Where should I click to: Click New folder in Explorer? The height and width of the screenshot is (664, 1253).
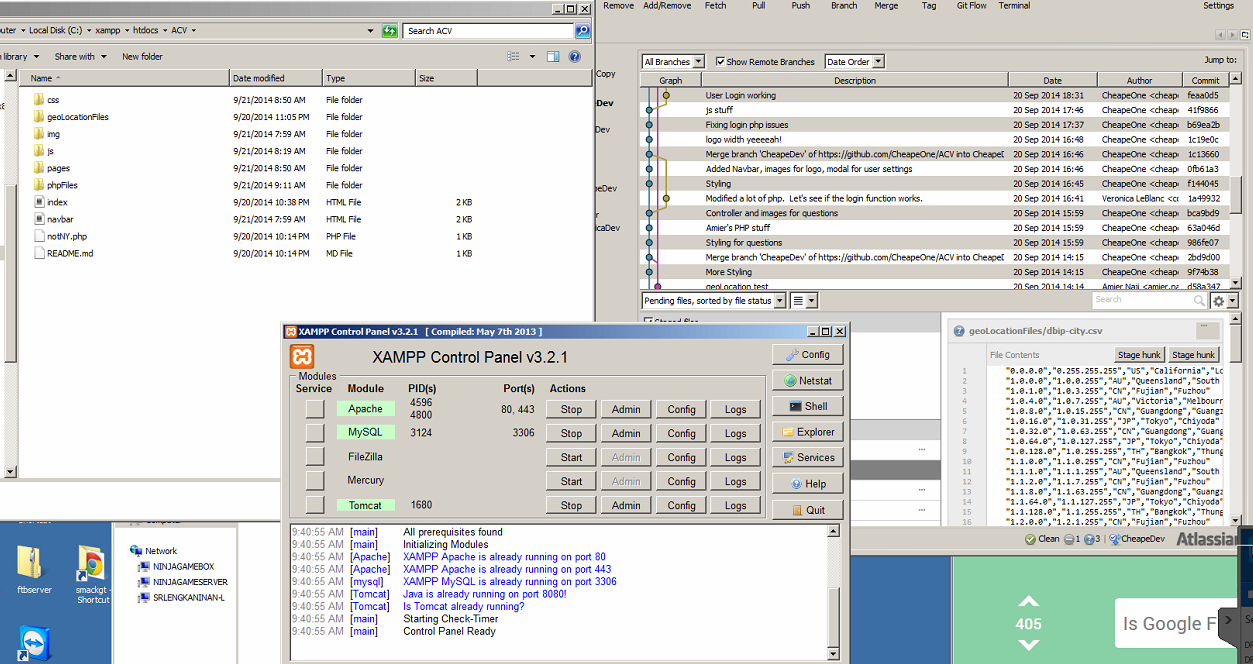coord(142,57)
